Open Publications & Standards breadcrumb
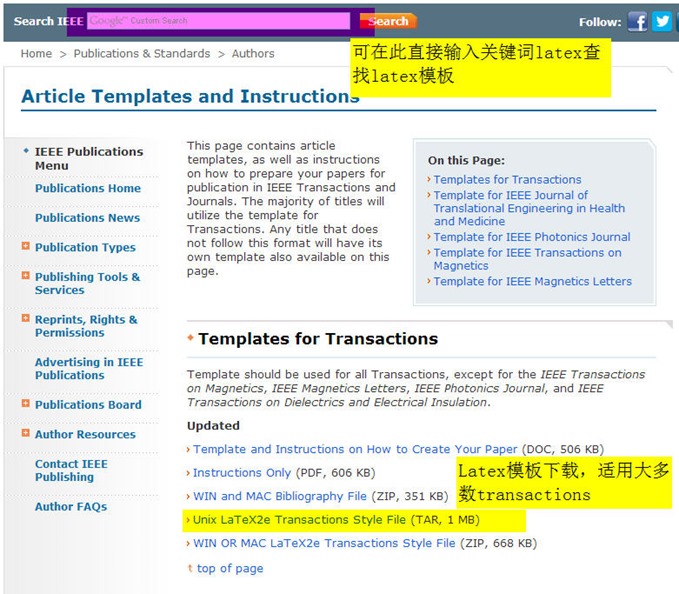The width and height of the screenshot is (679, 594). coord(142,54)
